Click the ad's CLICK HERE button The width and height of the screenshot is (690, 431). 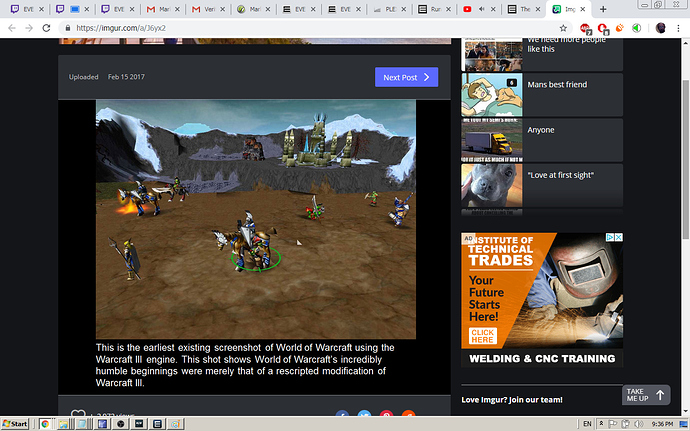pos(482,336)
